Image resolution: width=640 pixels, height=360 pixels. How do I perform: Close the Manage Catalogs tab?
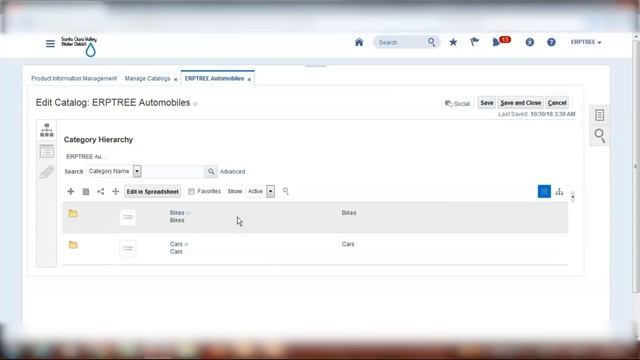(176, 79)
